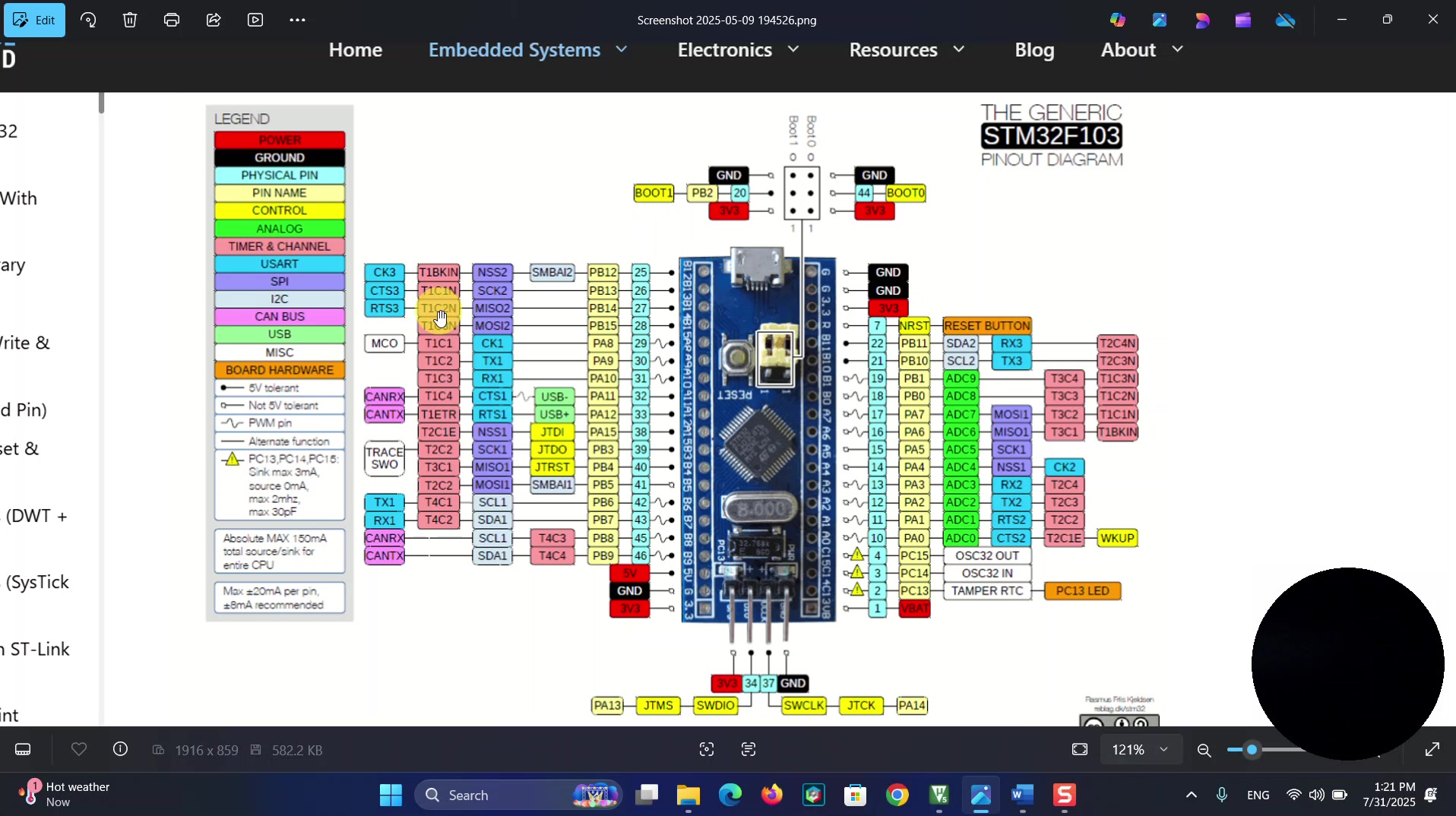
Task: Open the pink-purple swirl Designer icon
Action: [x=1201, y=20]
